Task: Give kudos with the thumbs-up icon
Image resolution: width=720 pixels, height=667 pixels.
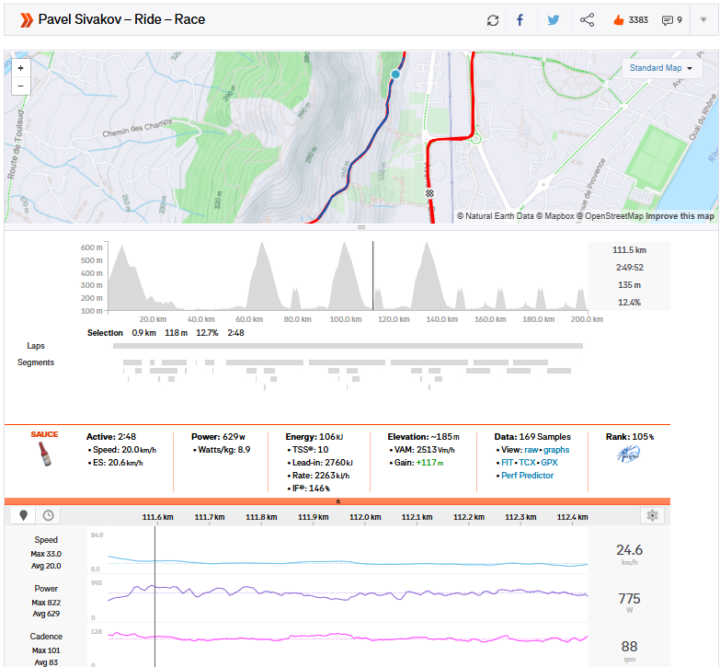Action: 617,20
